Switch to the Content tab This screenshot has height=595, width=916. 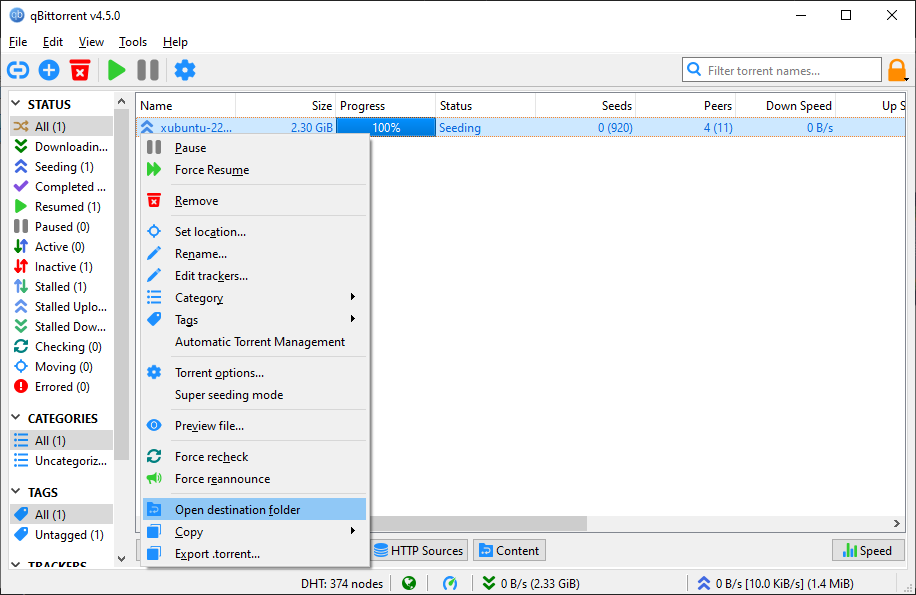click(x=509, y=550)
